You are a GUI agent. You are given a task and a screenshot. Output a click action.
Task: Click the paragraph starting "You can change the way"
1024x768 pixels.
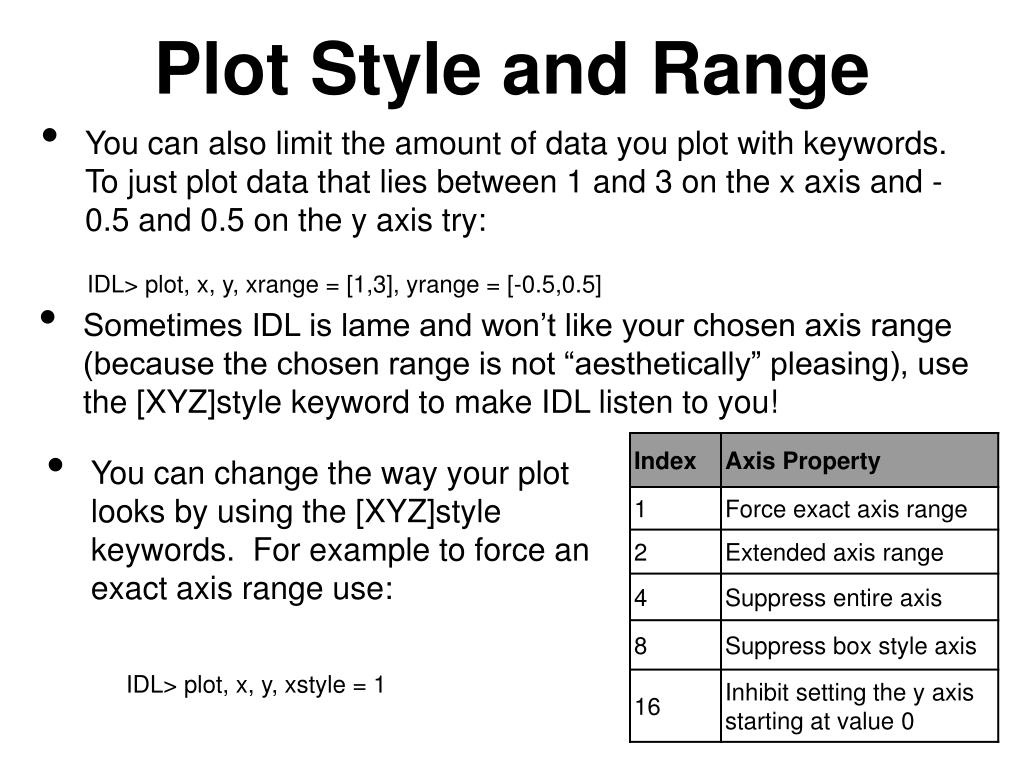pyautogui.click(x=340, y=530)
